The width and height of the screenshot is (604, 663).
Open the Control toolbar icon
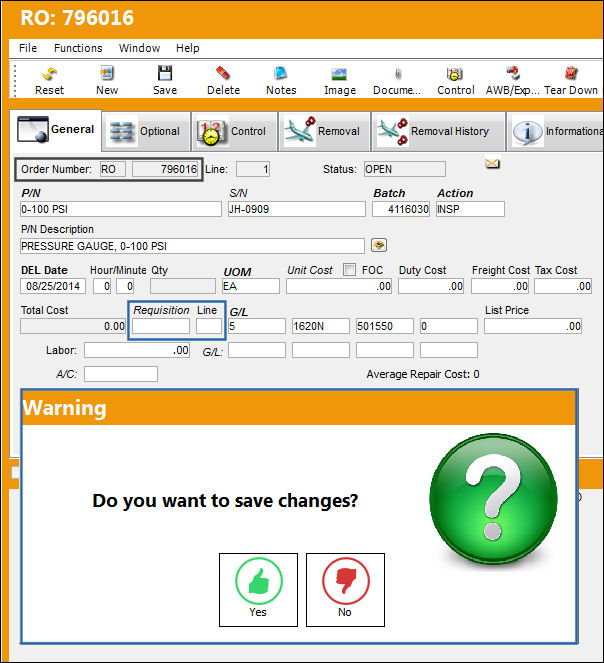click(455, 74)
